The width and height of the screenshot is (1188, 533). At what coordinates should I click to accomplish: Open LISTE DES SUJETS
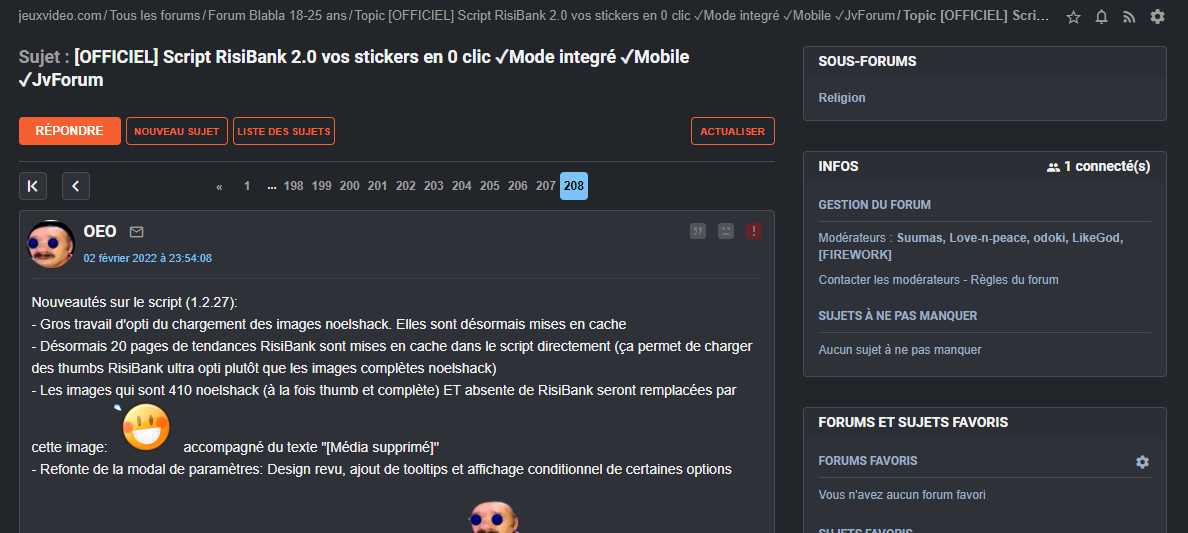284,131
